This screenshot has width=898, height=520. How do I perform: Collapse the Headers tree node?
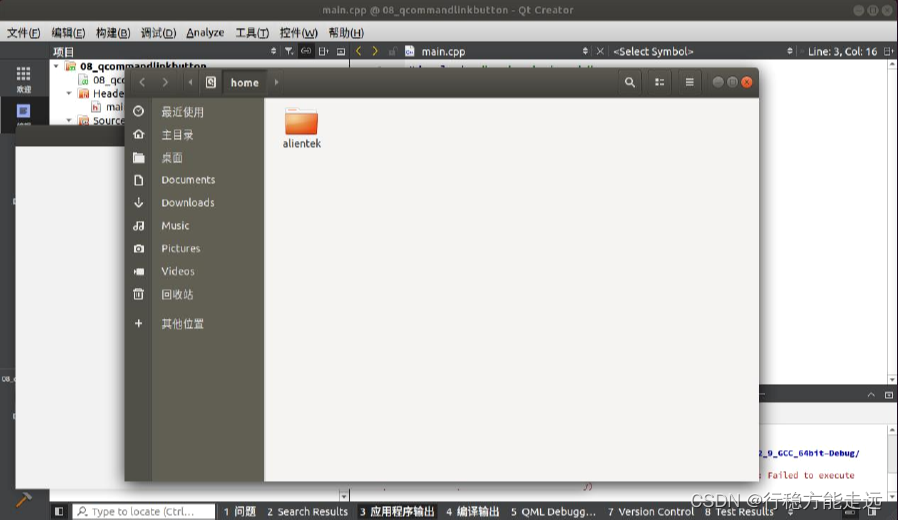coord(69,93)
